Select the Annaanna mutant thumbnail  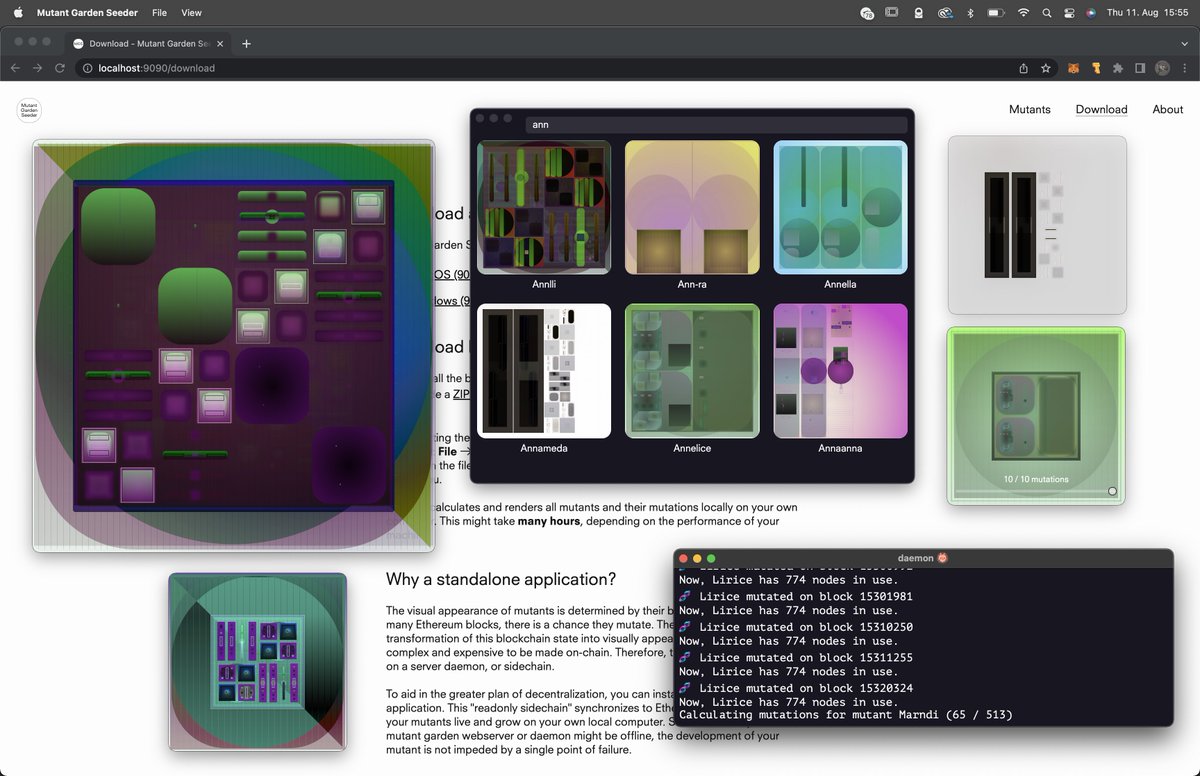tap(840, 371)
